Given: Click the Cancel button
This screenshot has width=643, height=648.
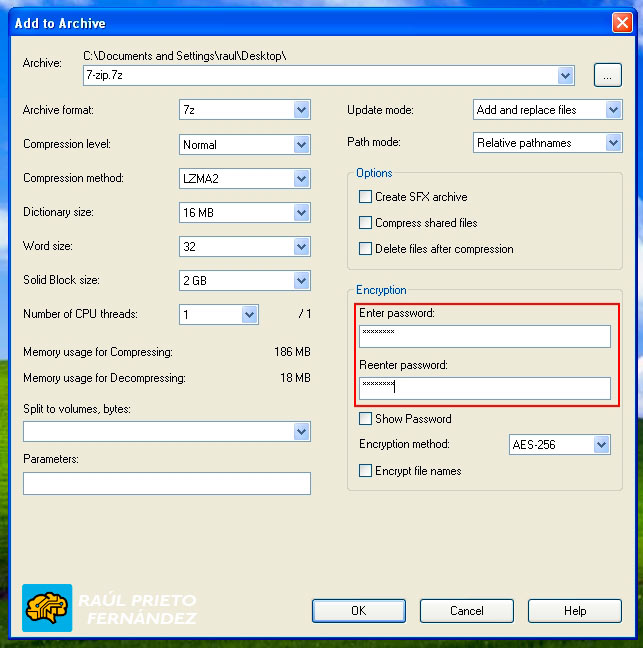Looking at the screenshot, I should click(x=466, y=611).
